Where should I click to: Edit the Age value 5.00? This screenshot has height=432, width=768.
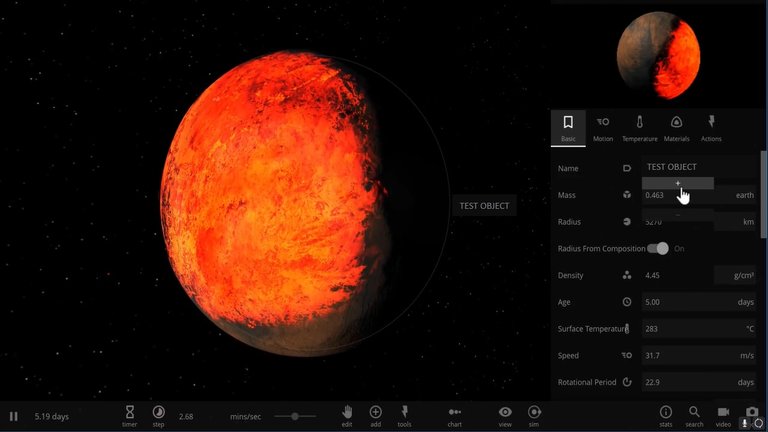pos(678,302)
